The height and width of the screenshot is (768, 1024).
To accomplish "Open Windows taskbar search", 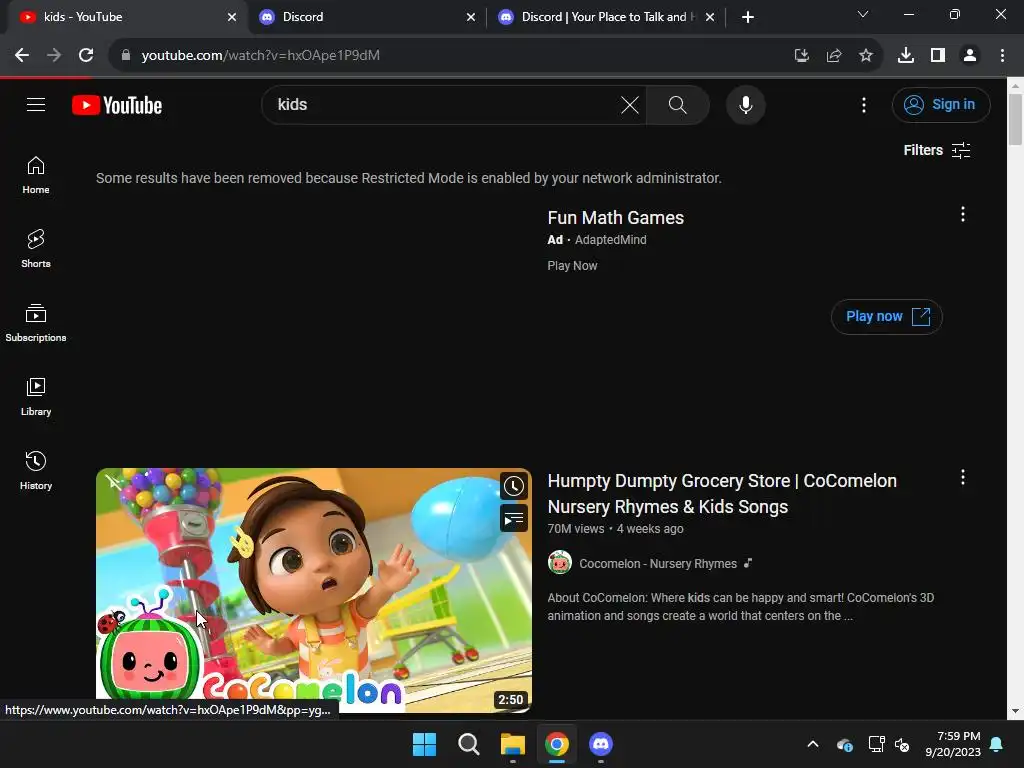I will click(468, 744).
